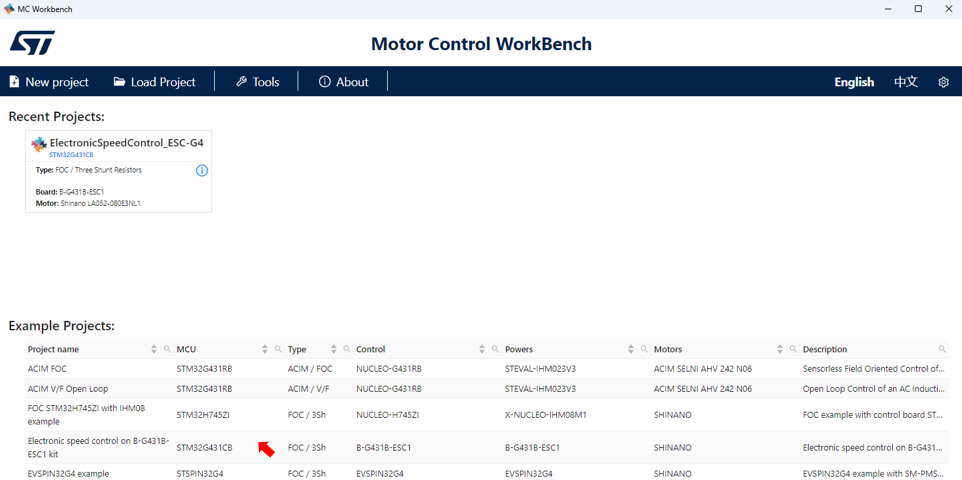Close the MC Workbench window
962x480 pixels.
(x=947, y=9)
